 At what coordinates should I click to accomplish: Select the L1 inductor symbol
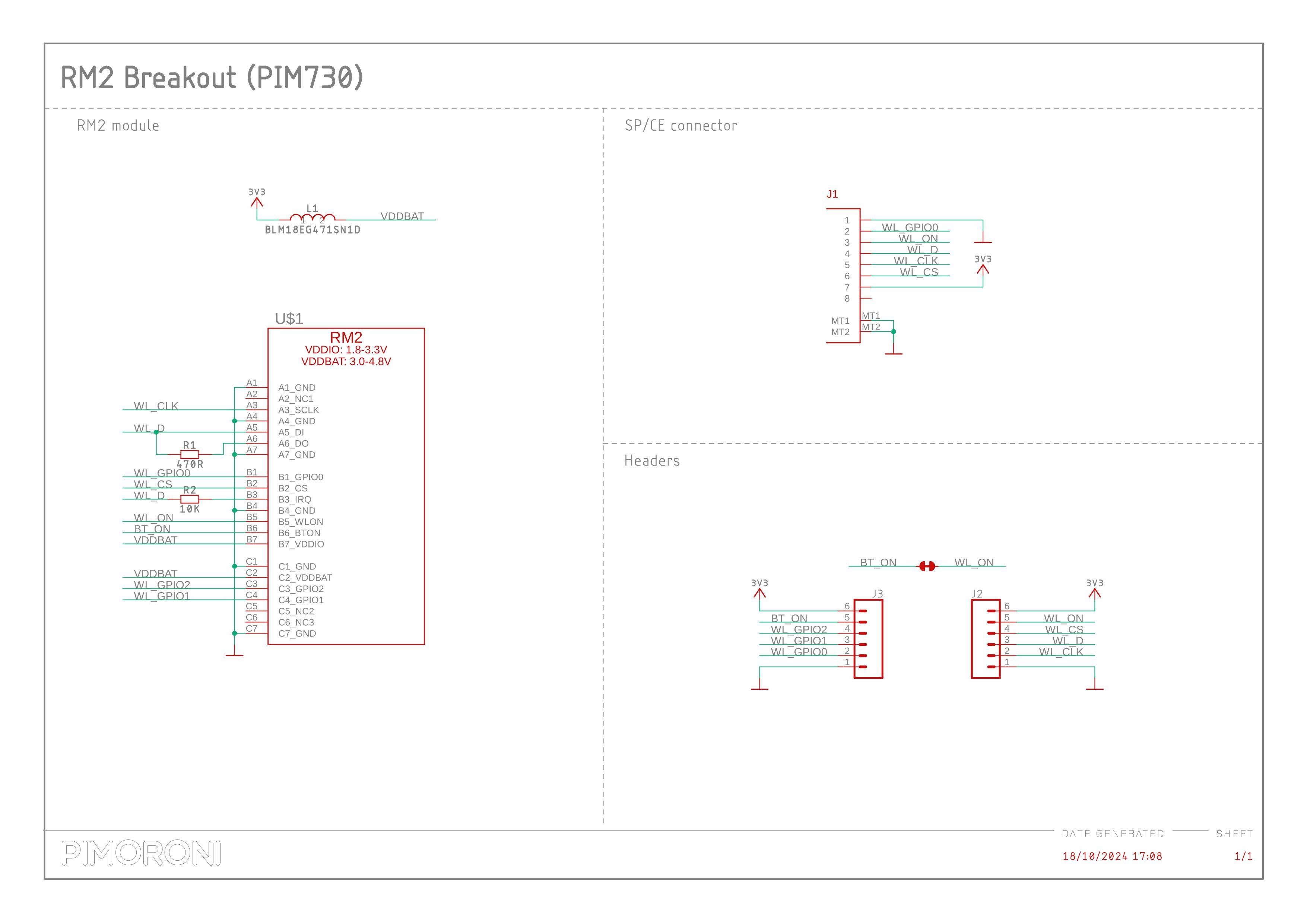click(313, 217)
